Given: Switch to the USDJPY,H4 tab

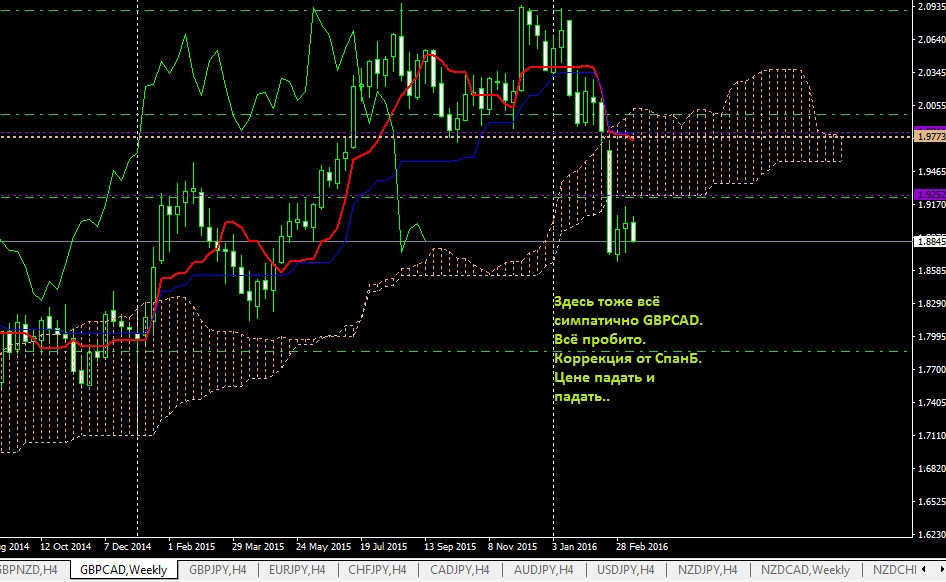Looking at the screenshot, I should point(626,569).
